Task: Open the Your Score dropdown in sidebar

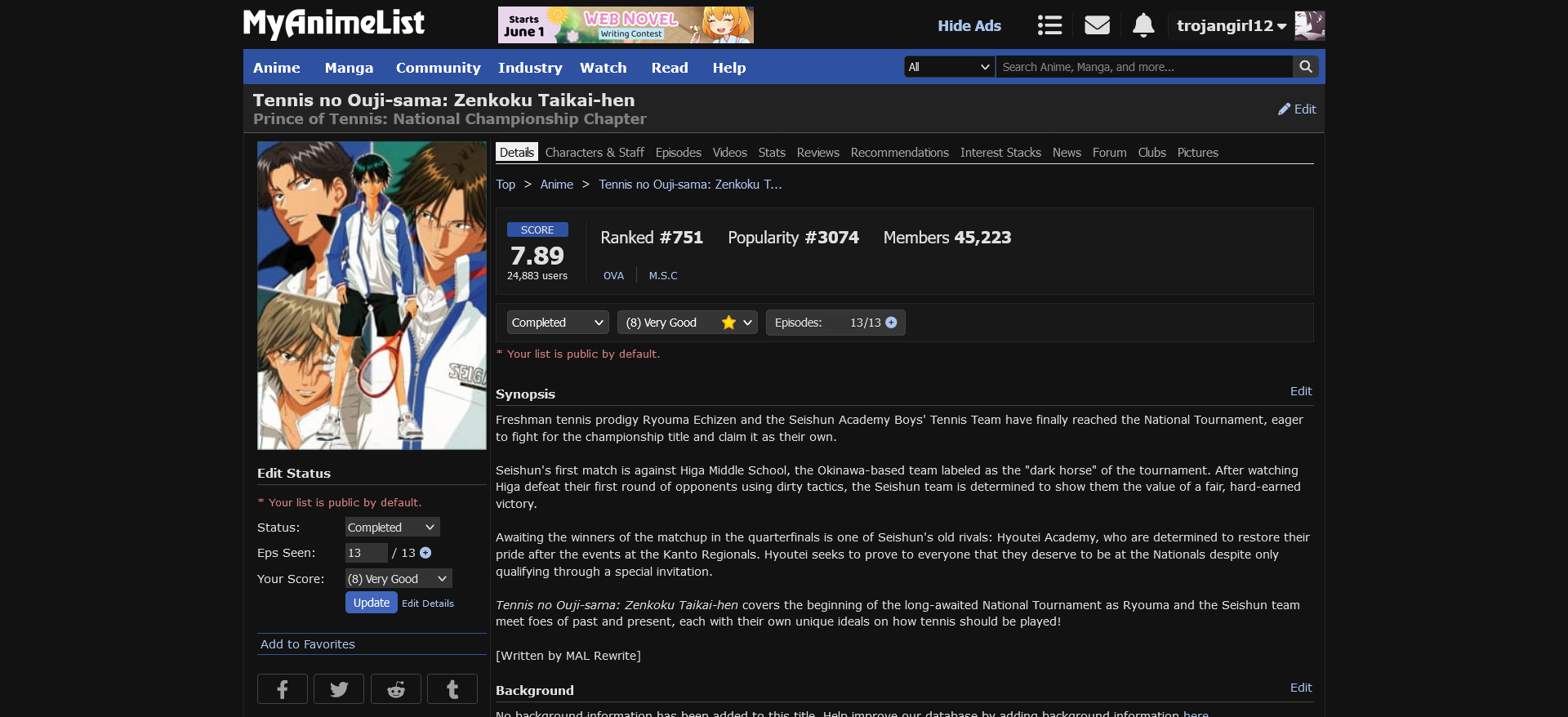Action: (399, 578)
